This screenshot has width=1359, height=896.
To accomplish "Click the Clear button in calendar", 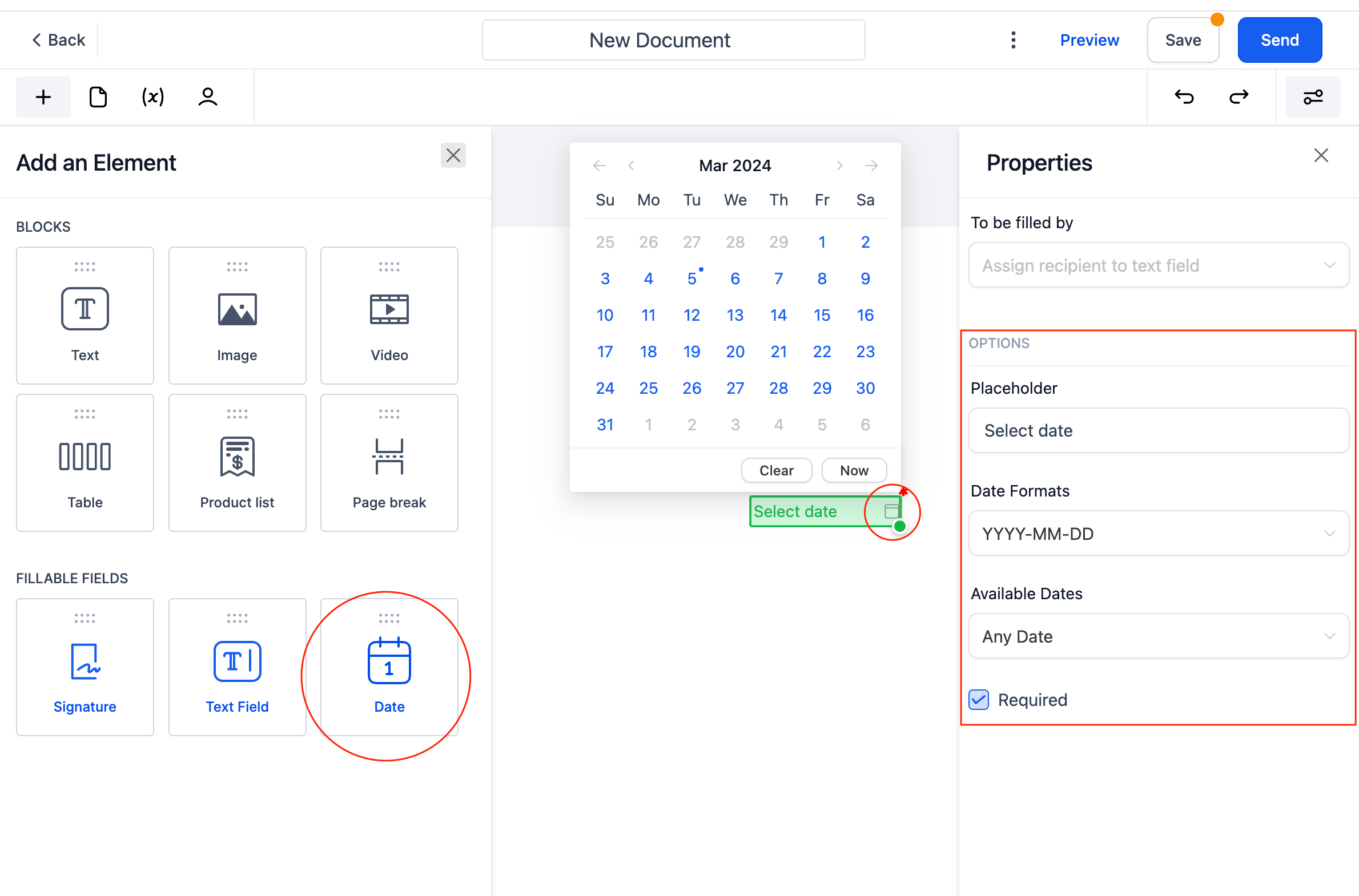I will (776, 470).
